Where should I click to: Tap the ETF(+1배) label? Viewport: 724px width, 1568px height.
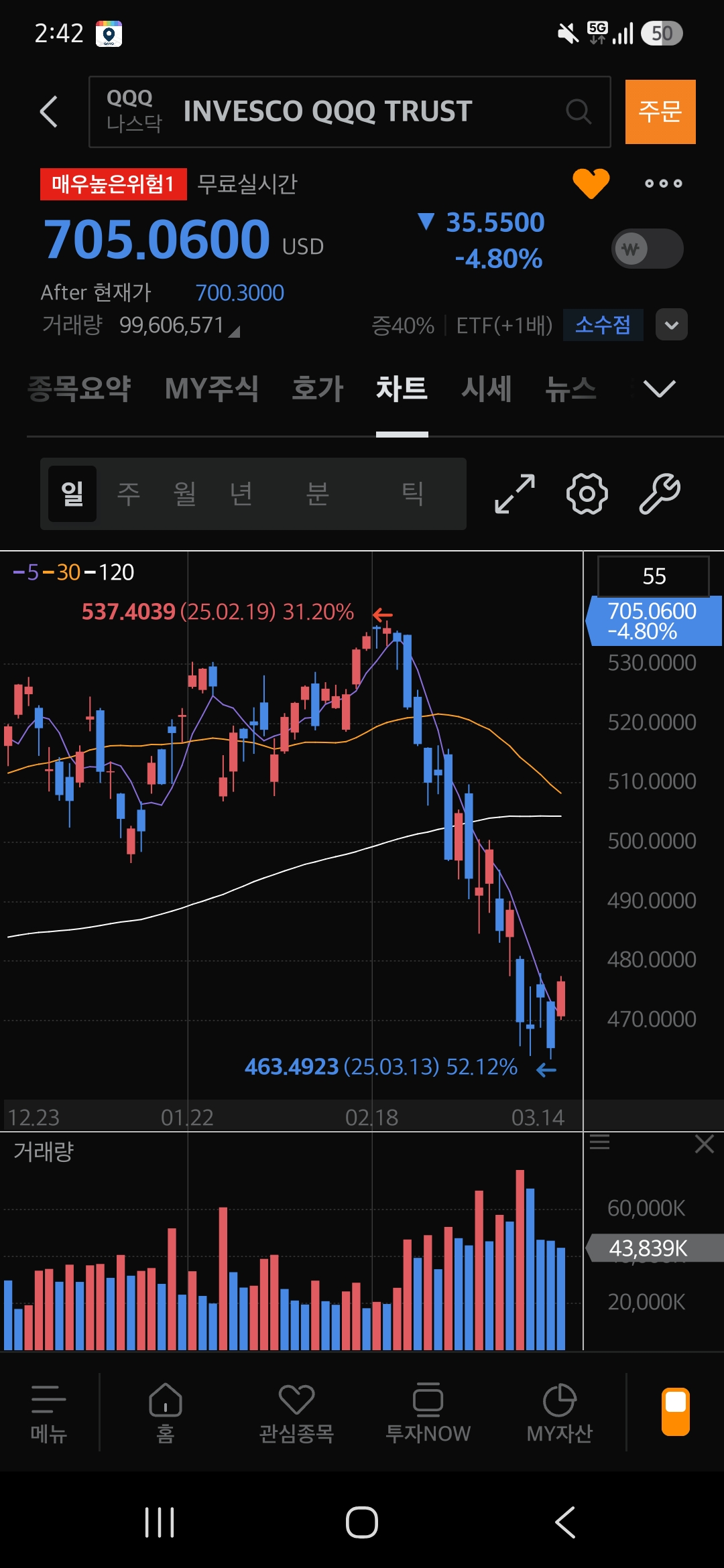click(x=504, y=326)
